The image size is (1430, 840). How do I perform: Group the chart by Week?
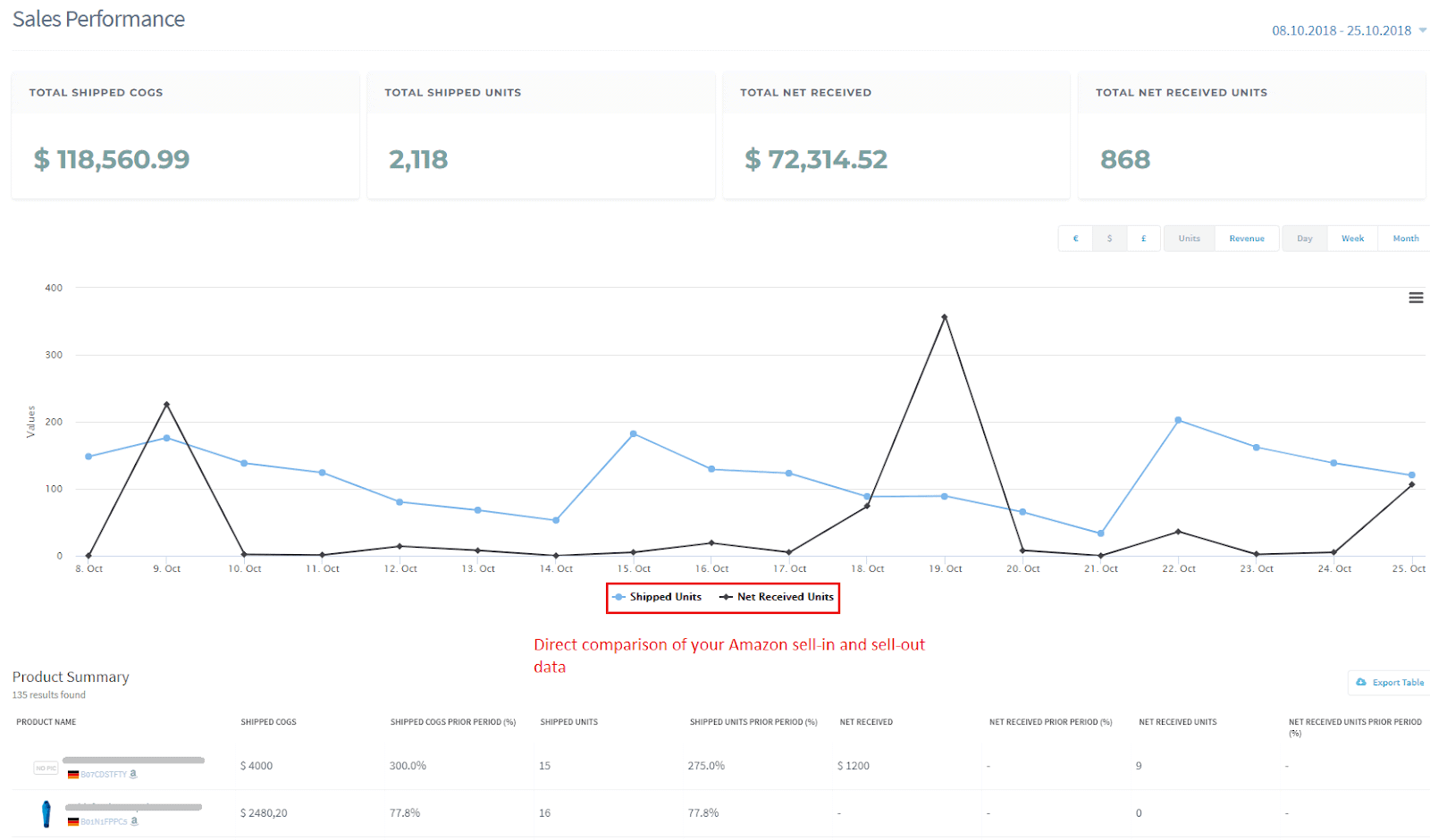[x=1352, y=239]
